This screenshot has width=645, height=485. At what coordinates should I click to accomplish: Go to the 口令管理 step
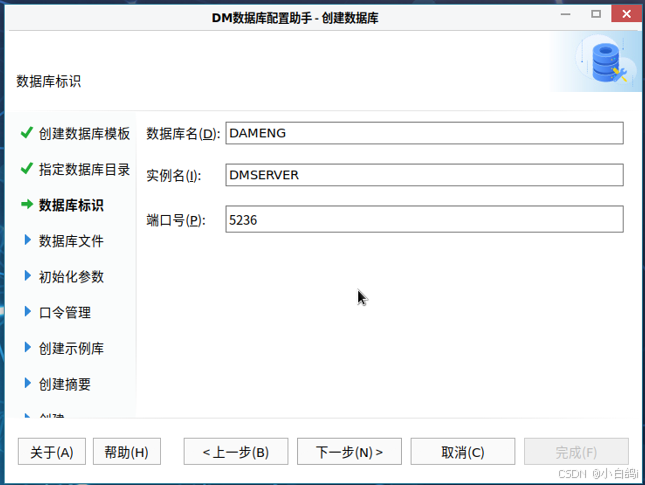pyautogui.click(x=65, y=312)
